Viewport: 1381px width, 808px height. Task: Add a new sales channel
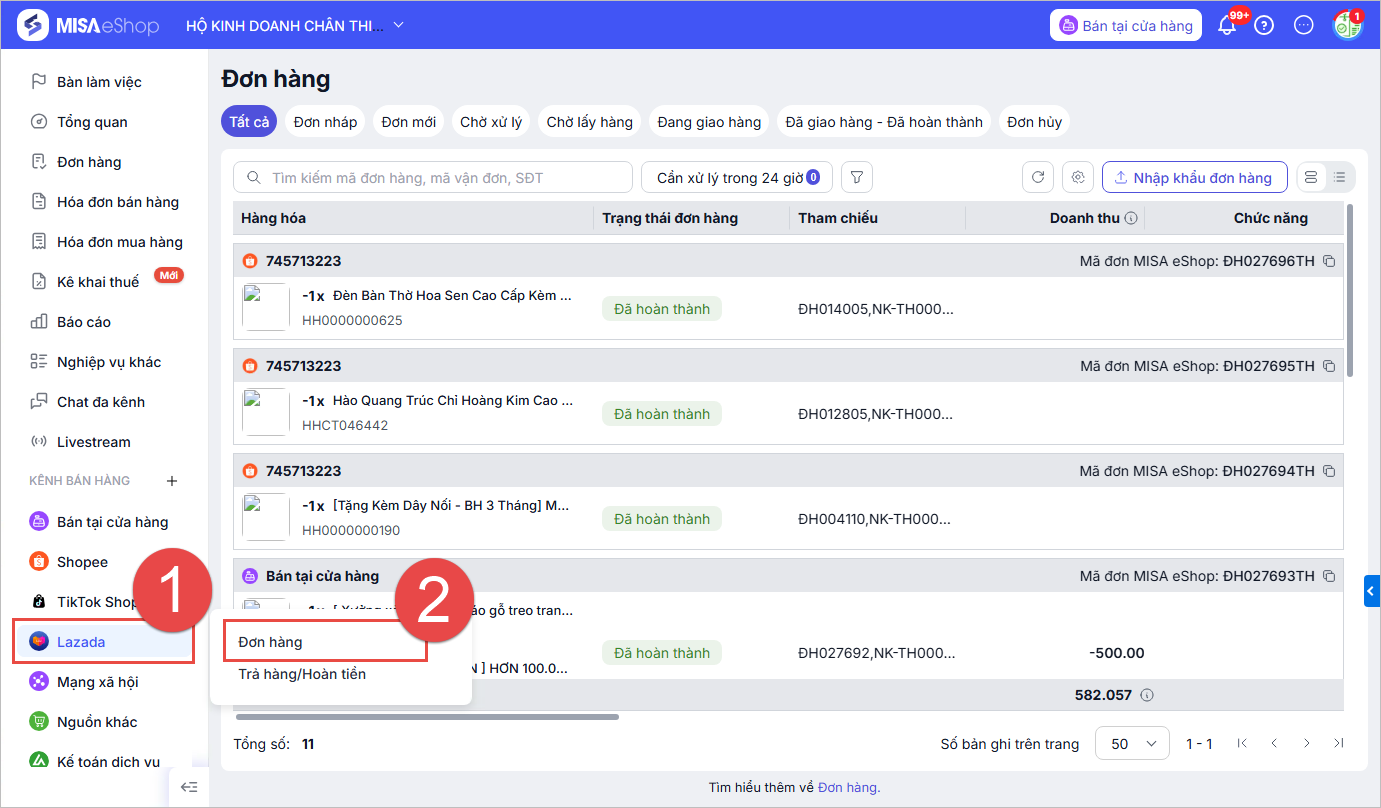click(172, 481)
